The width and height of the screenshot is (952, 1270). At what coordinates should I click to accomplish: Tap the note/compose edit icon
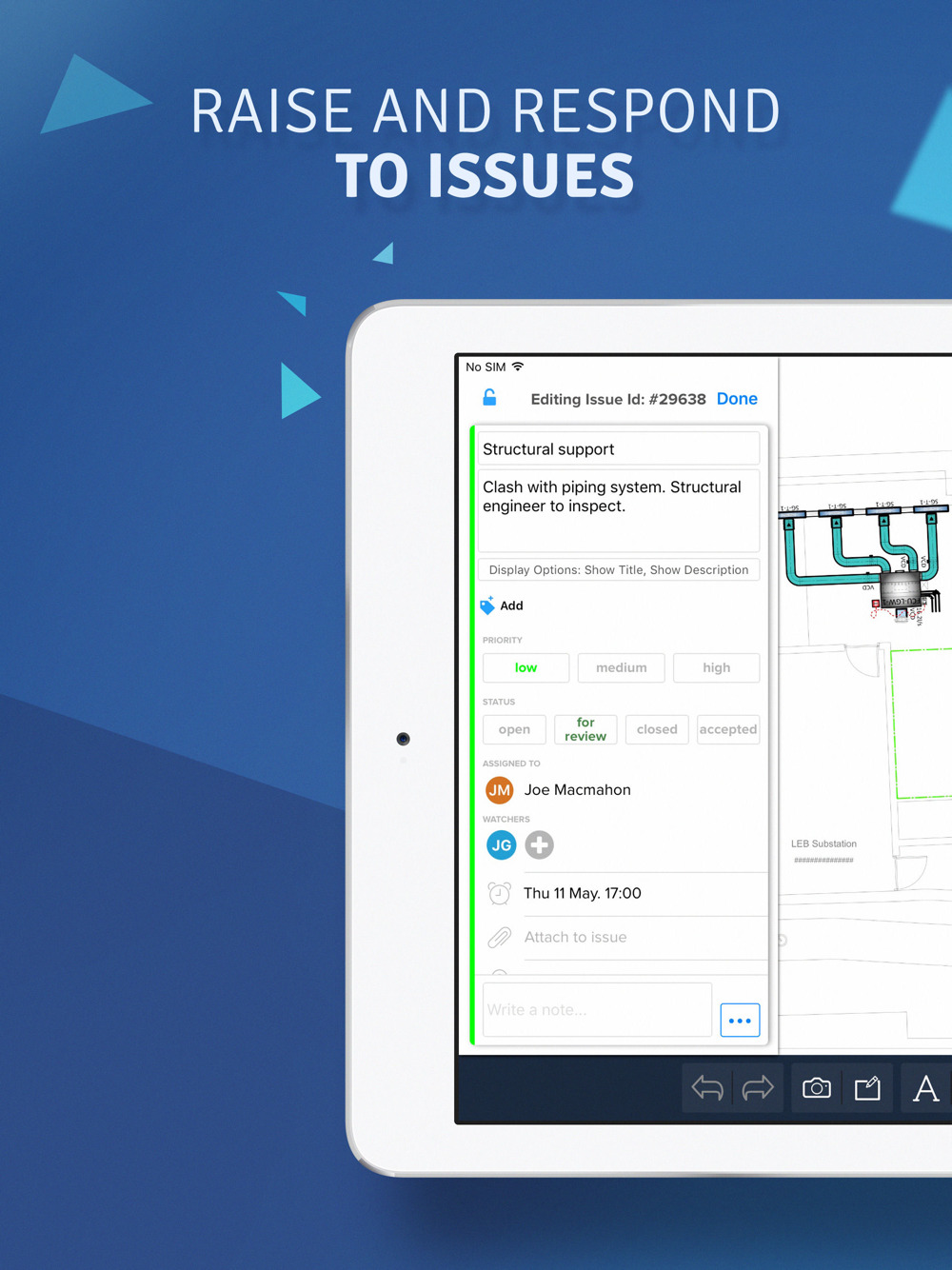(x=867, y=1088)
